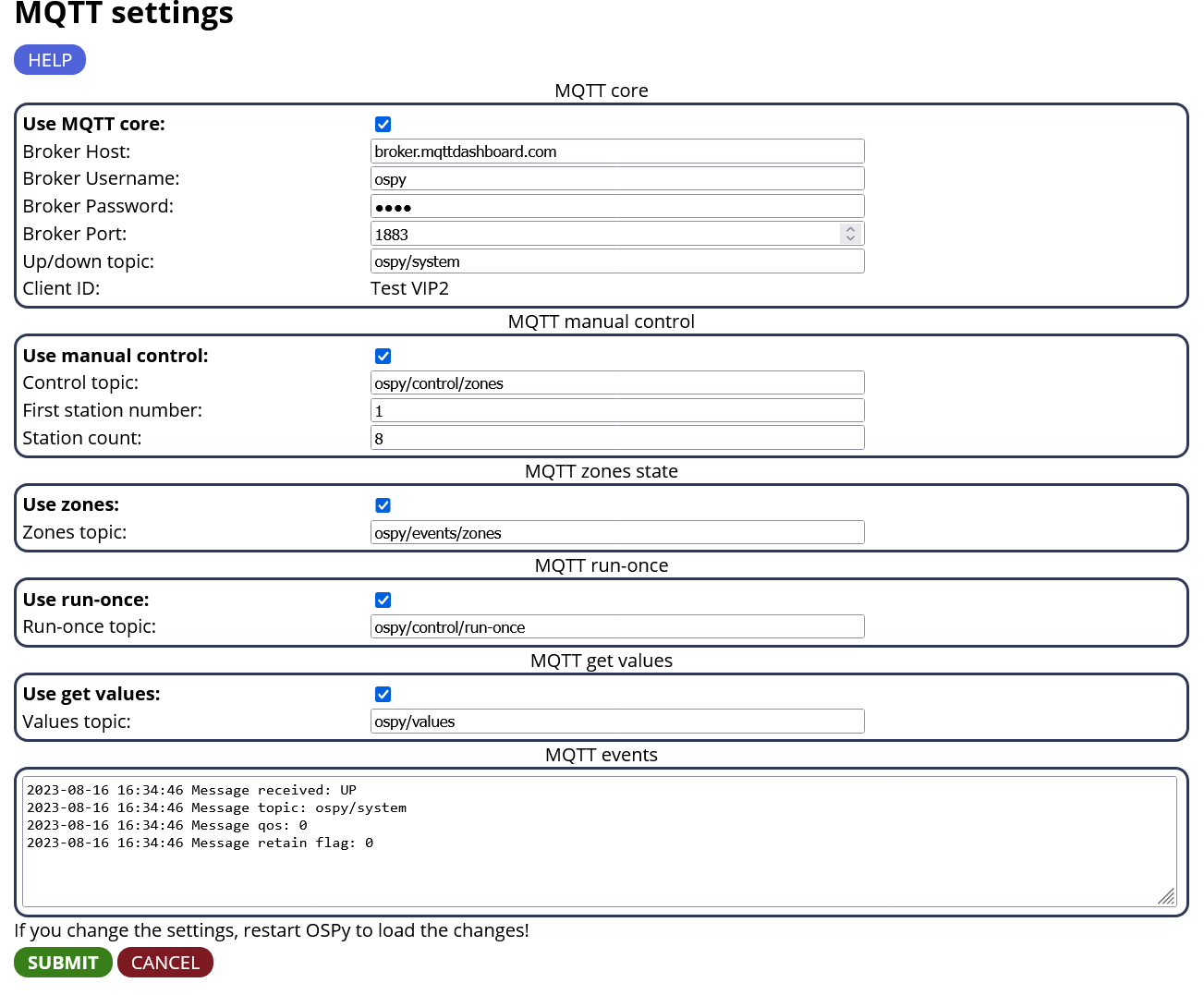Click the 'Message topic: ospy/system' log line
Viewport: 1204px width, 995px height.
pyautogui.click(x=216, y=807)
